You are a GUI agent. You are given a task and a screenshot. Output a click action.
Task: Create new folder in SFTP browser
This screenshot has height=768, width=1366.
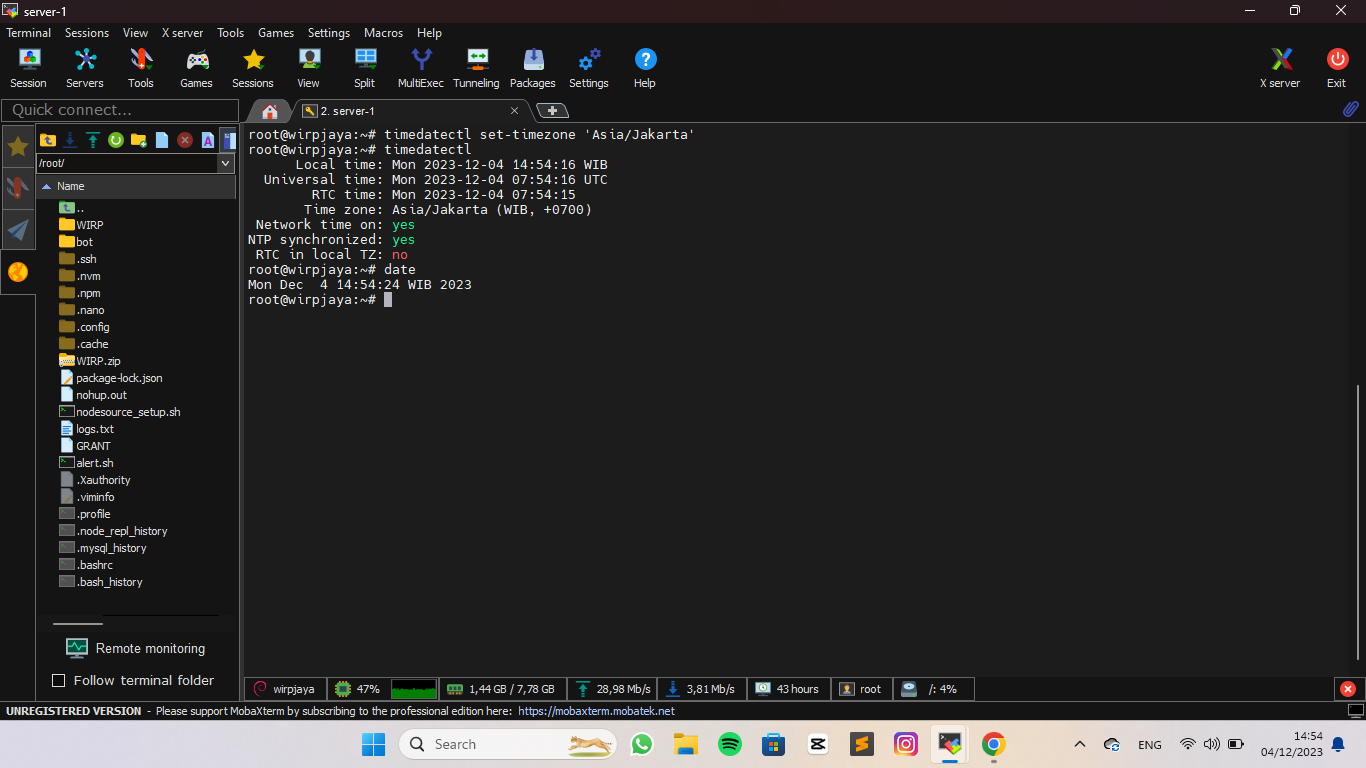139,140
